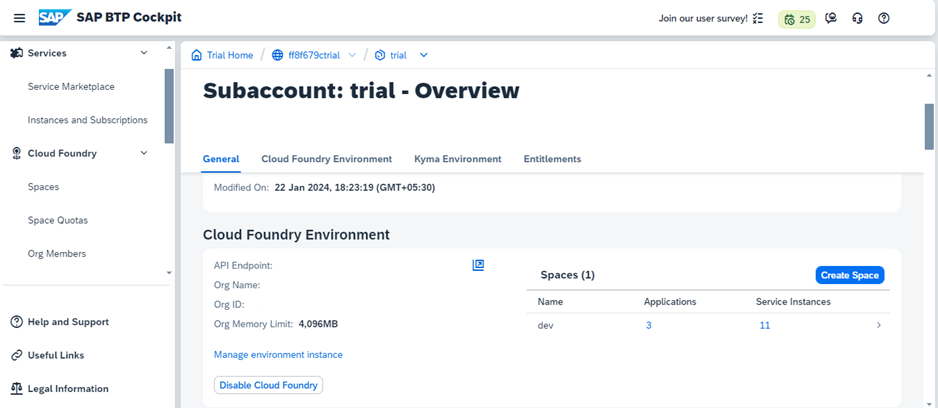Image resolution: width=938 pixels, height=408 pixels.
Task: Click the sidebar scrollbar thumb
Action: (169, 106)
